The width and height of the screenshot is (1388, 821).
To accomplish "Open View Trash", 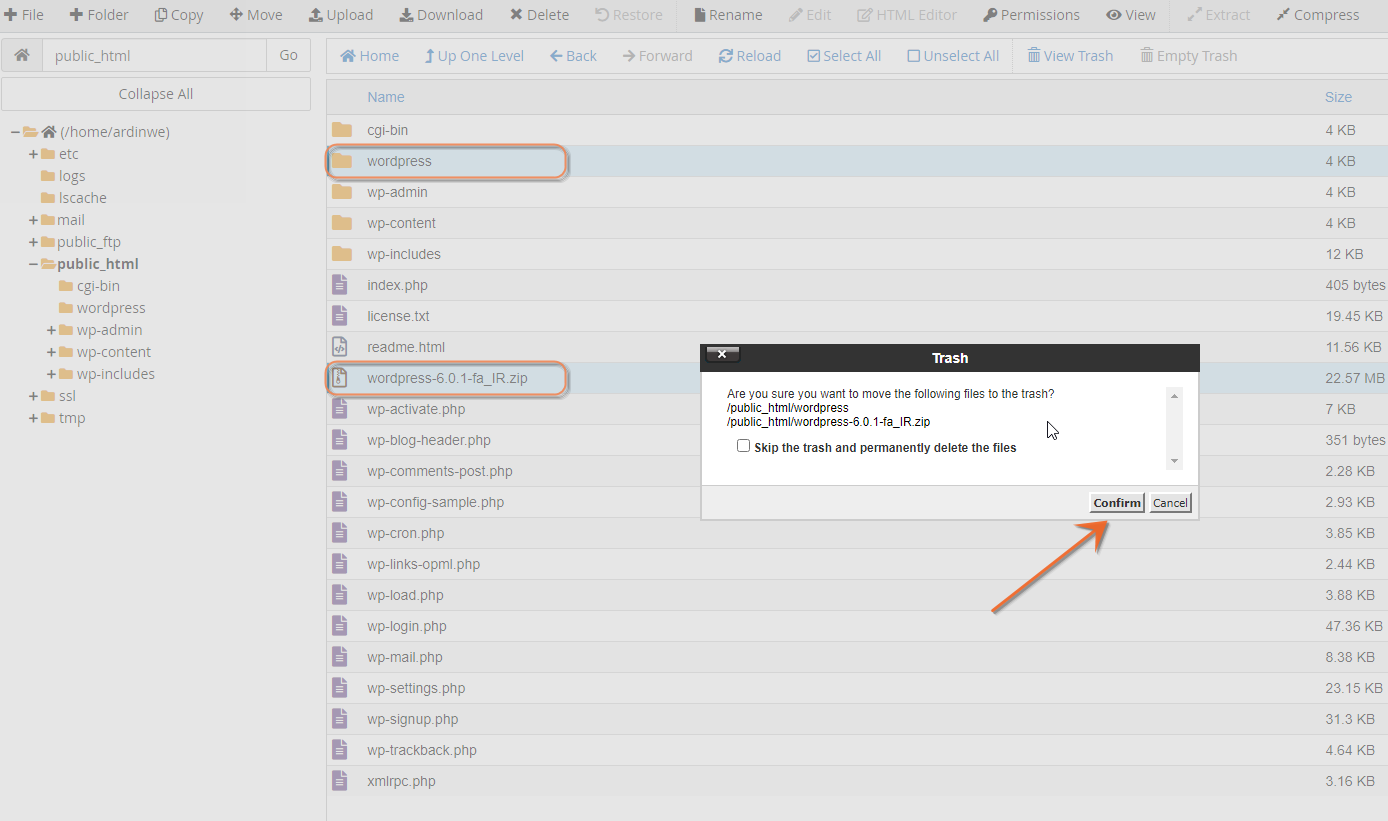I will [1070, 56].
